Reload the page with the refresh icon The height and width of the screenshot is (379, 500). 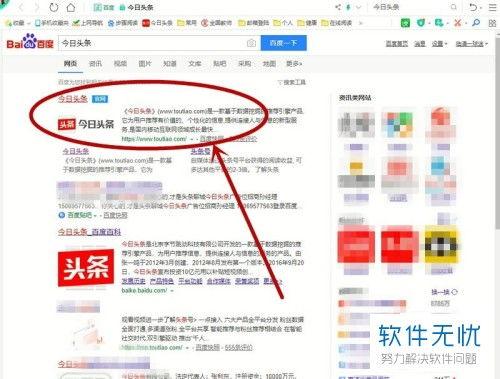click(54, 7)
